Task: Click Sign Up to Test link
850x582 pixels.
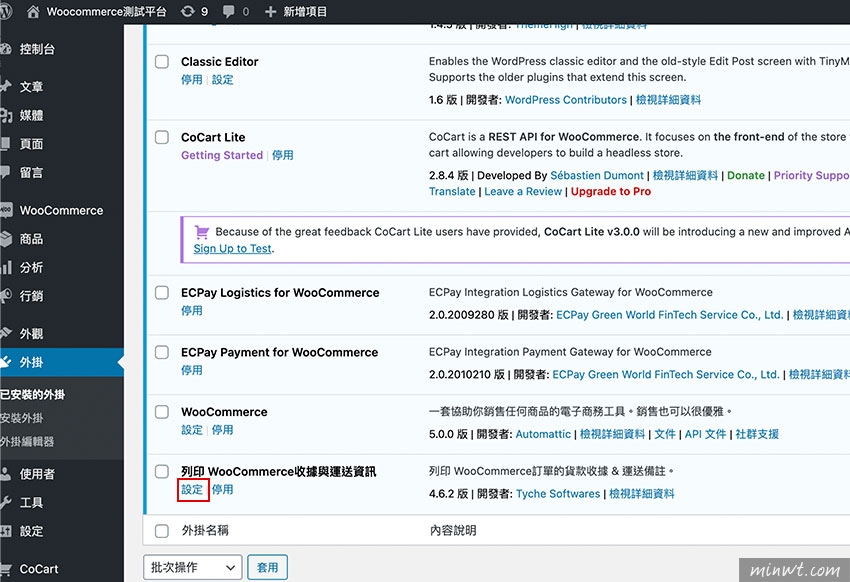Action: (x=233, y=248)
